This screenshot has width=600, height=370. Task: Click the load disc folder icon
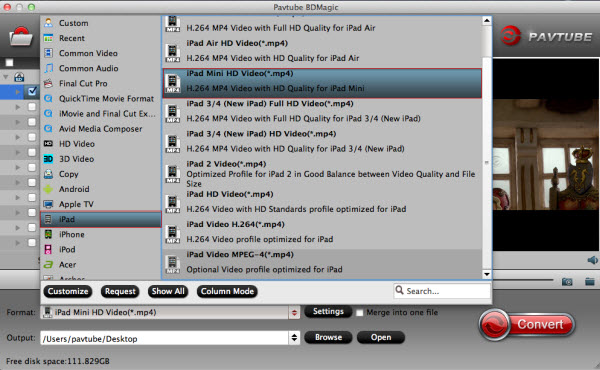click(20, 37)
